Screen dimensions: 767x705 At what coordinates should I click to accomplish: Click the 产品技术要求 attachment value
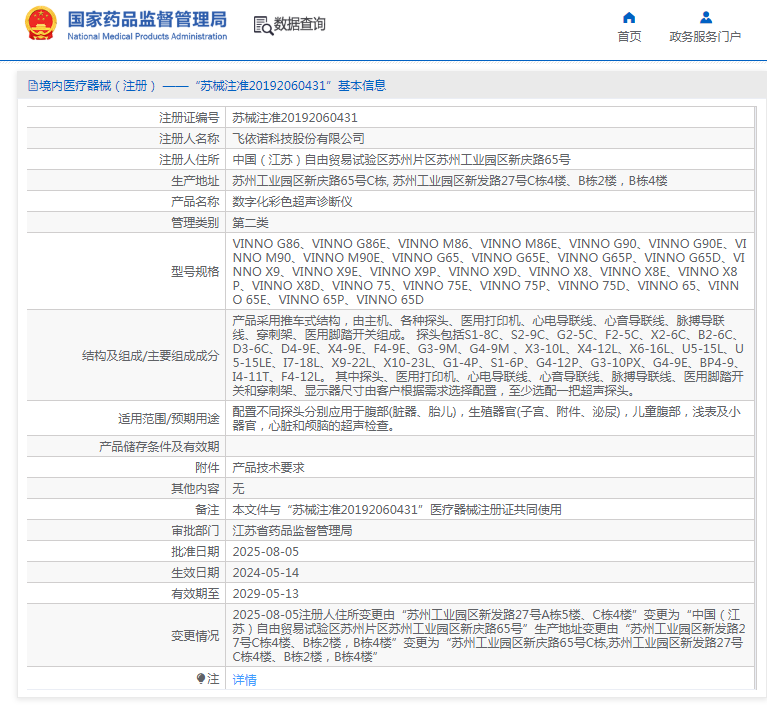(x=268, y=467)
